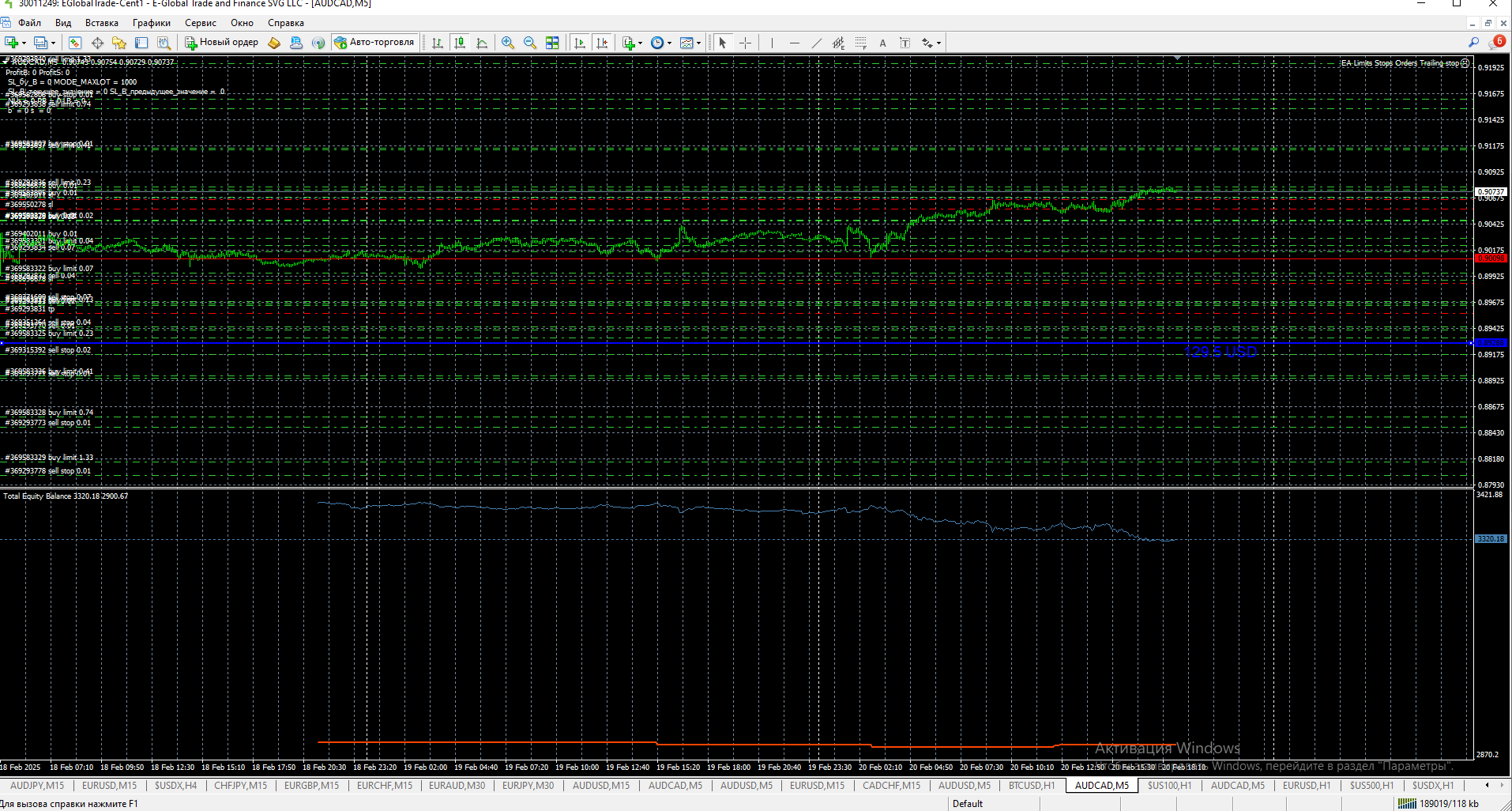Open the Navigator star-folder icon
Screen dimensions: 1512x811
(119, 43)
